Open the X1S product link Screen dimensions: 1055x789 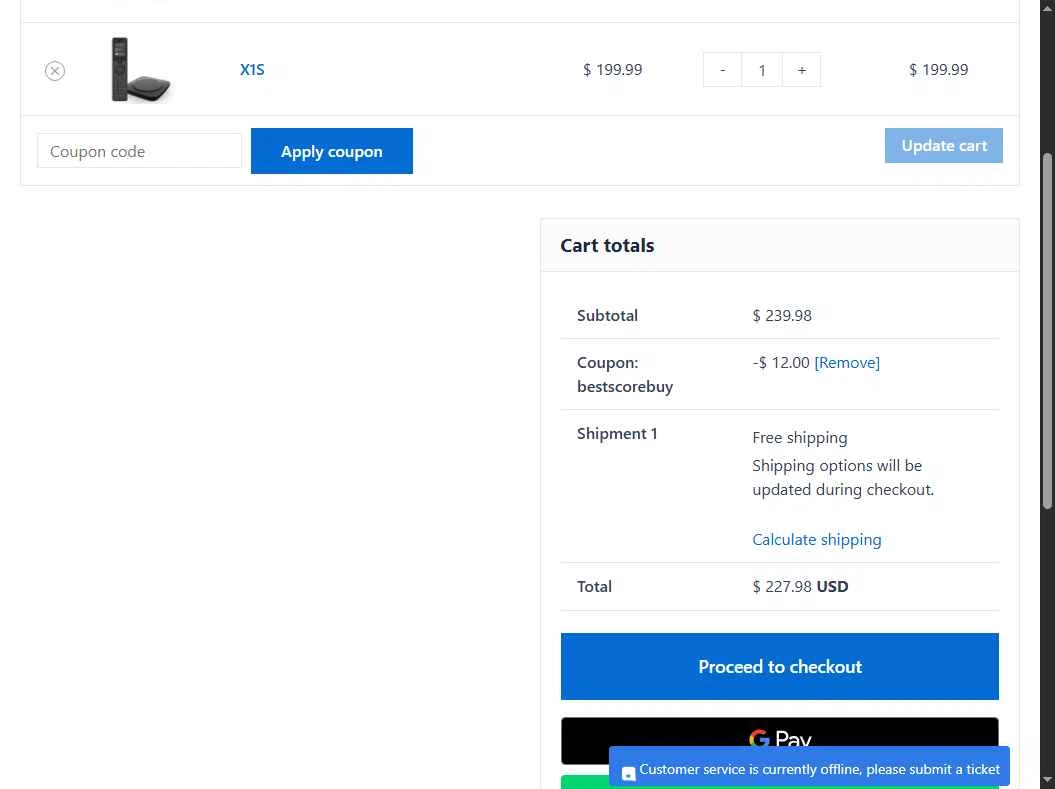pyautogui.click(x=252, y=69)
